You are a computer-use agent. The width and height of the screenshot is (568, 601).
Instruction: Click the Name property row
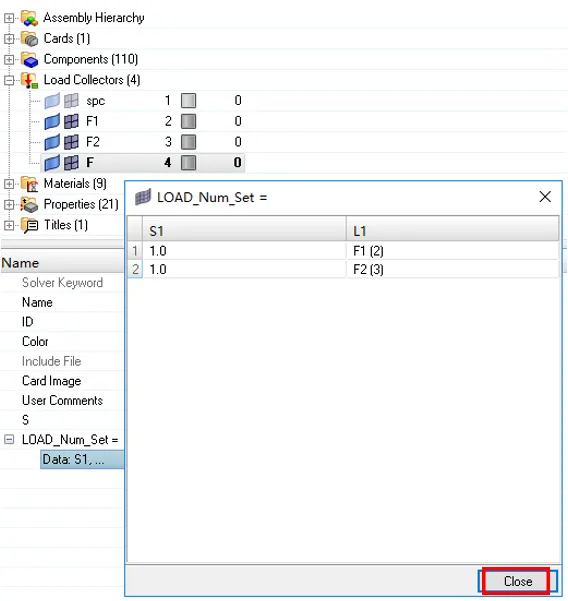[x=62, y=302]
